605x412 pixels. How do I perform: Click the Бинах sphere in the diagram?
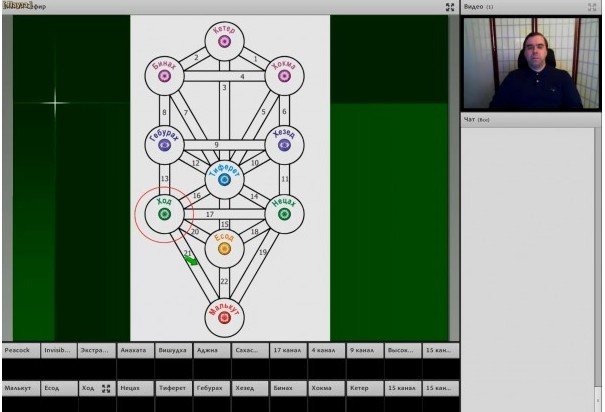[165, 75]
